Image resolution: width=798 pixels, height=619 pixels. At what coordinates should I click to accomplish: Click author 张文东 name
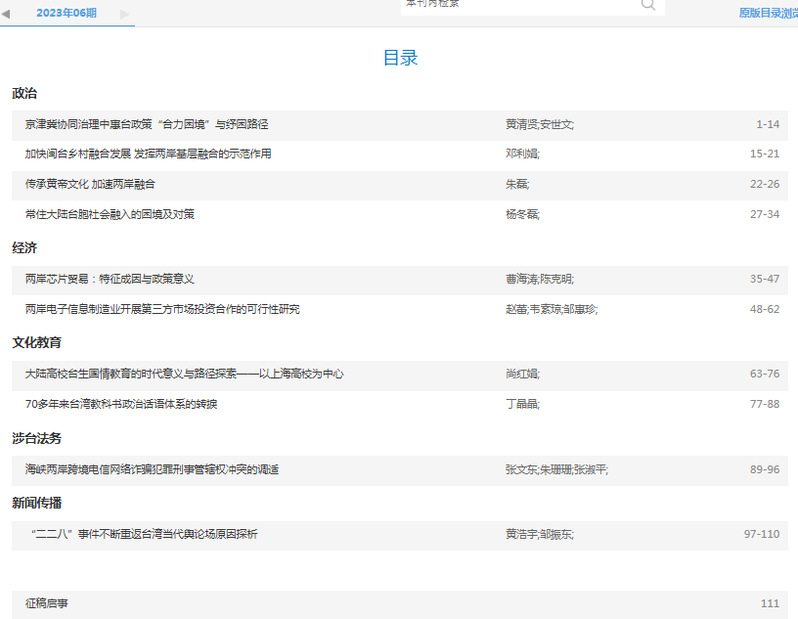point(521,469)
